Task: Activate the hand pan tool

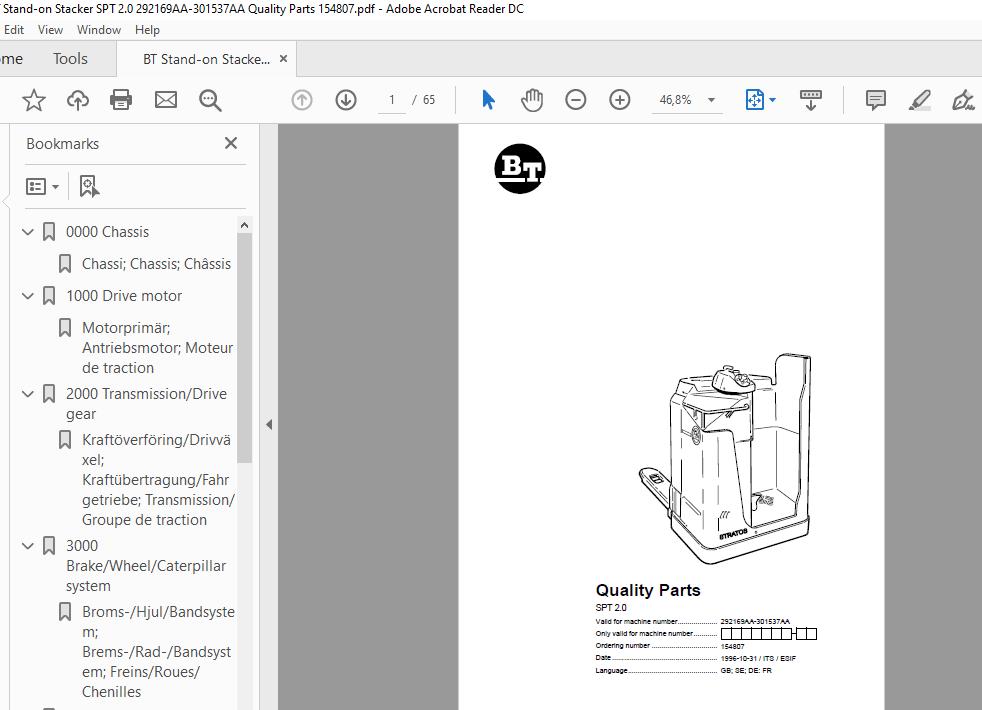Action: (532, 100)
